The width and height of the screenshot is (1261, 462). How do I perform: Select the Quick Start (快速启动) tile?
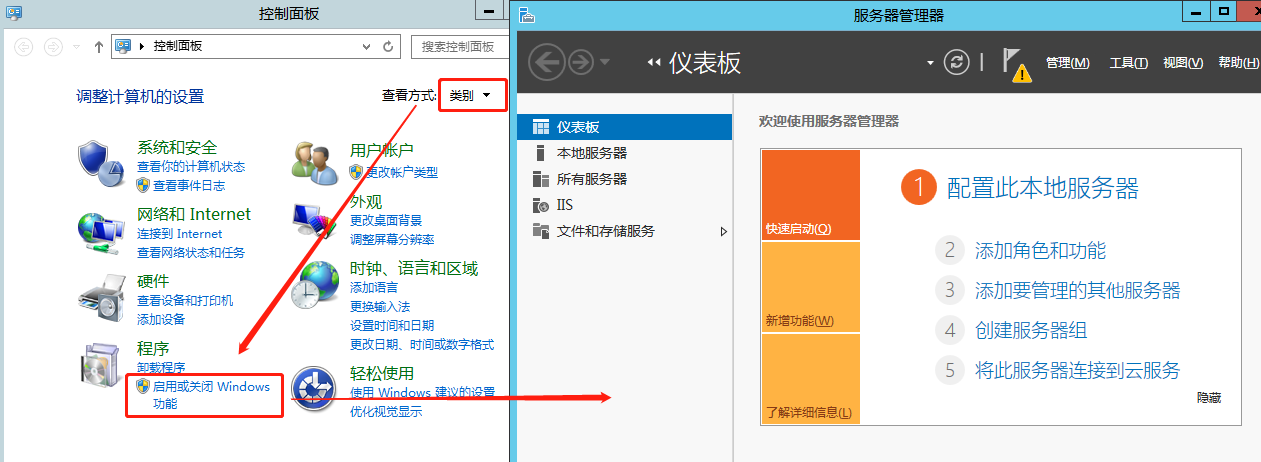click(x=810, y=195)
